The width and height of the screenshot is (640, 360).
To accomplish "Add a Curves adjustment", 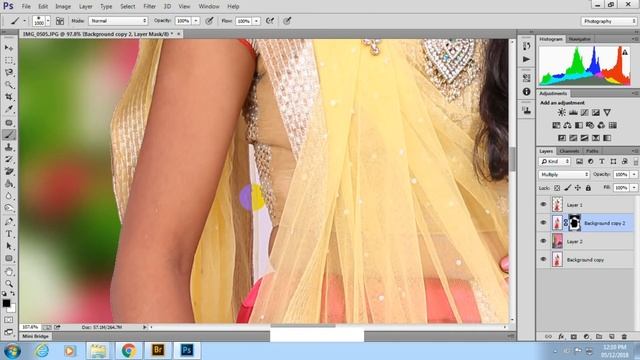I will click(584, 112).
